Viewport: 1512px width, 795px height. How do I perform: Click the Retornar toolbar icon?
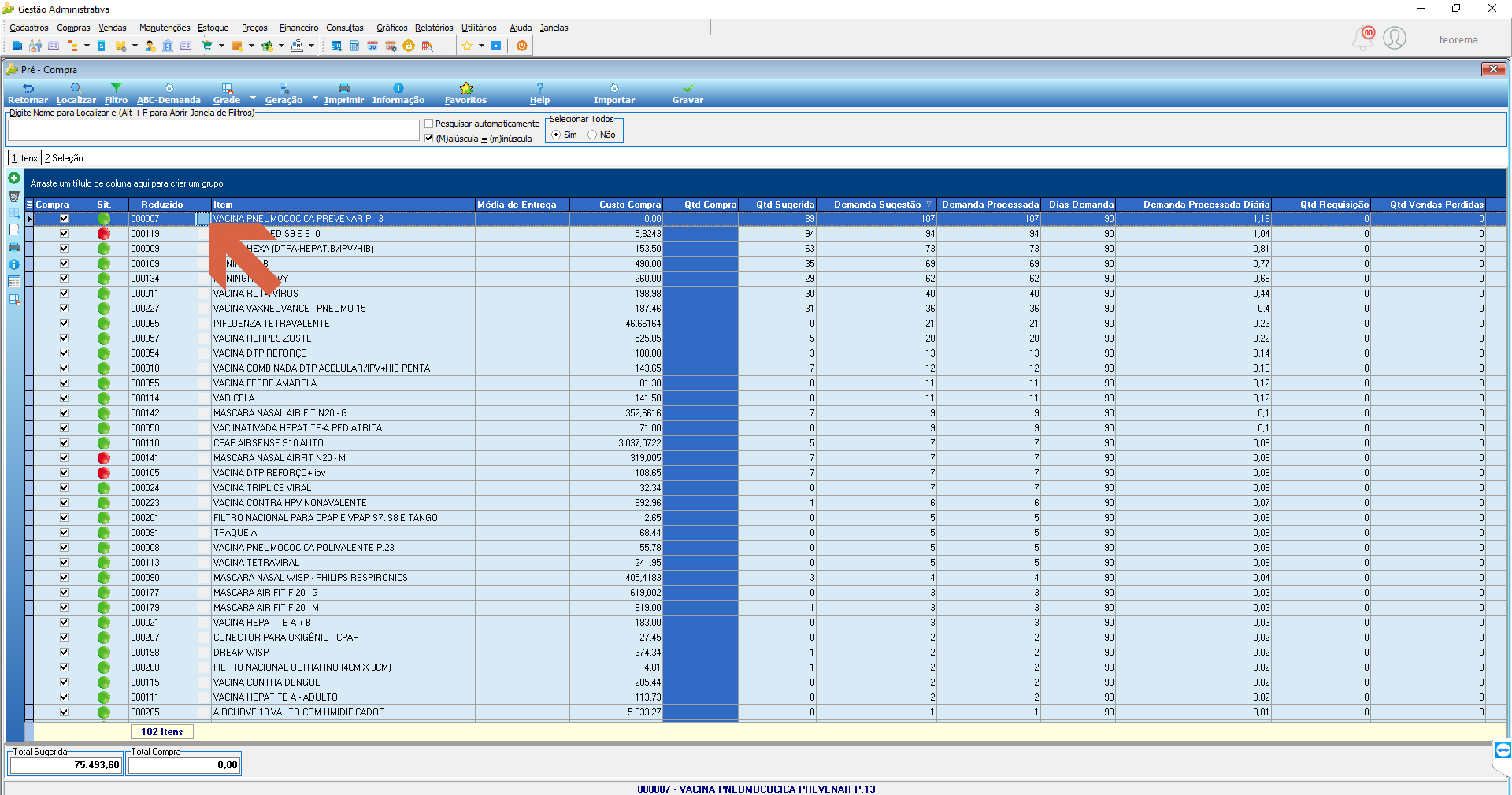(x=28, y=94)
